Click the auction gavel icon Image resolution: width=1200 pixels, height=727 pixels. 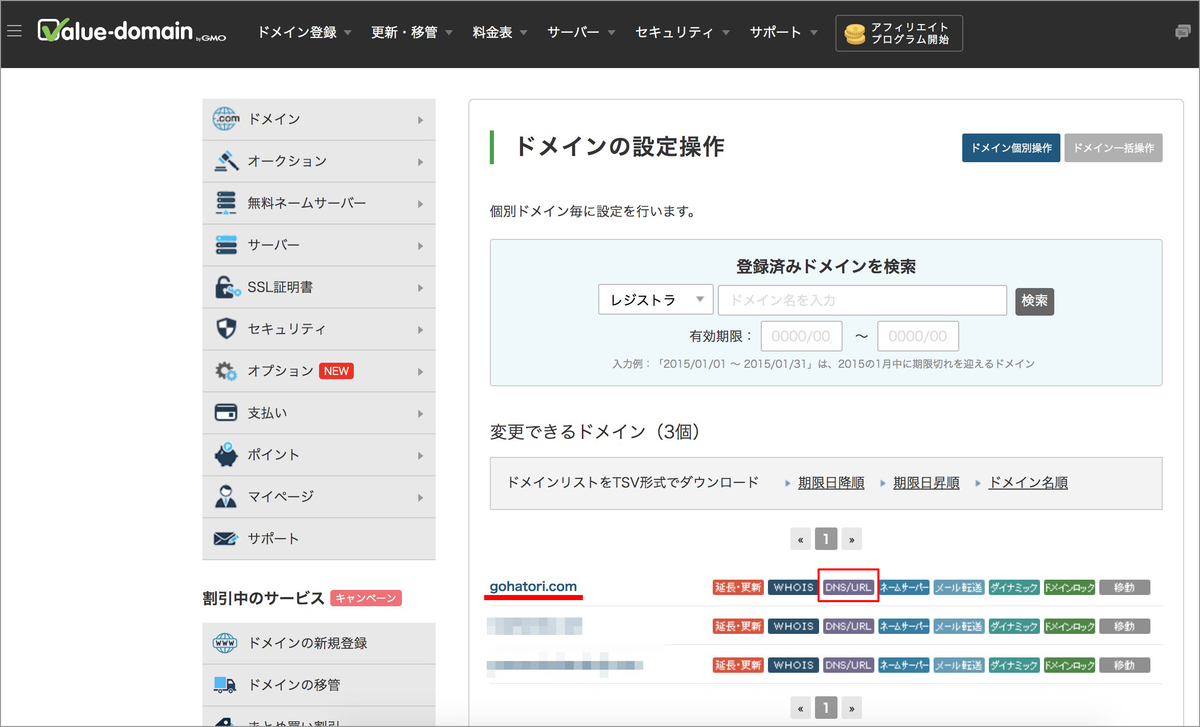226,161
